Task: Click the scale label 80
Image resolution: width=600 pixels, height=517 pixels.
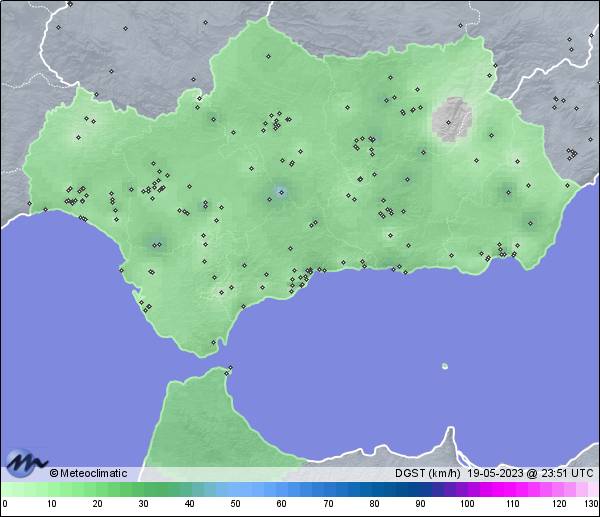Action: 374,504
